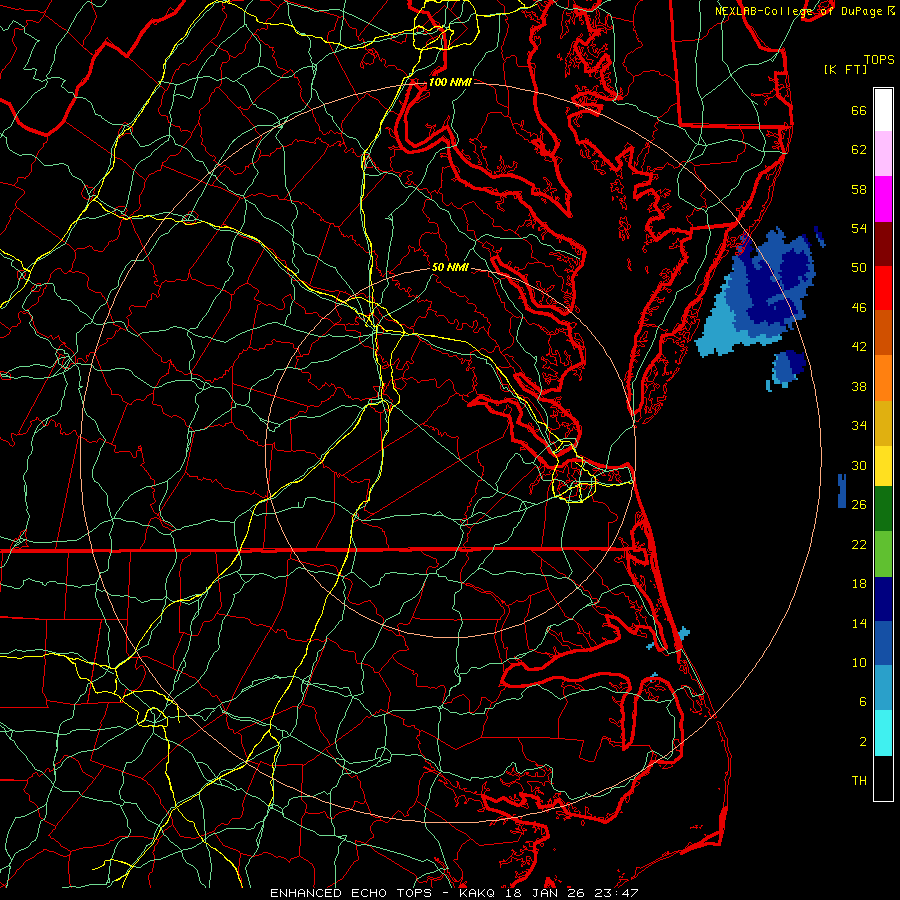Click legend value '2'
The width and height of the screenshot is (900, 900).
862,742
